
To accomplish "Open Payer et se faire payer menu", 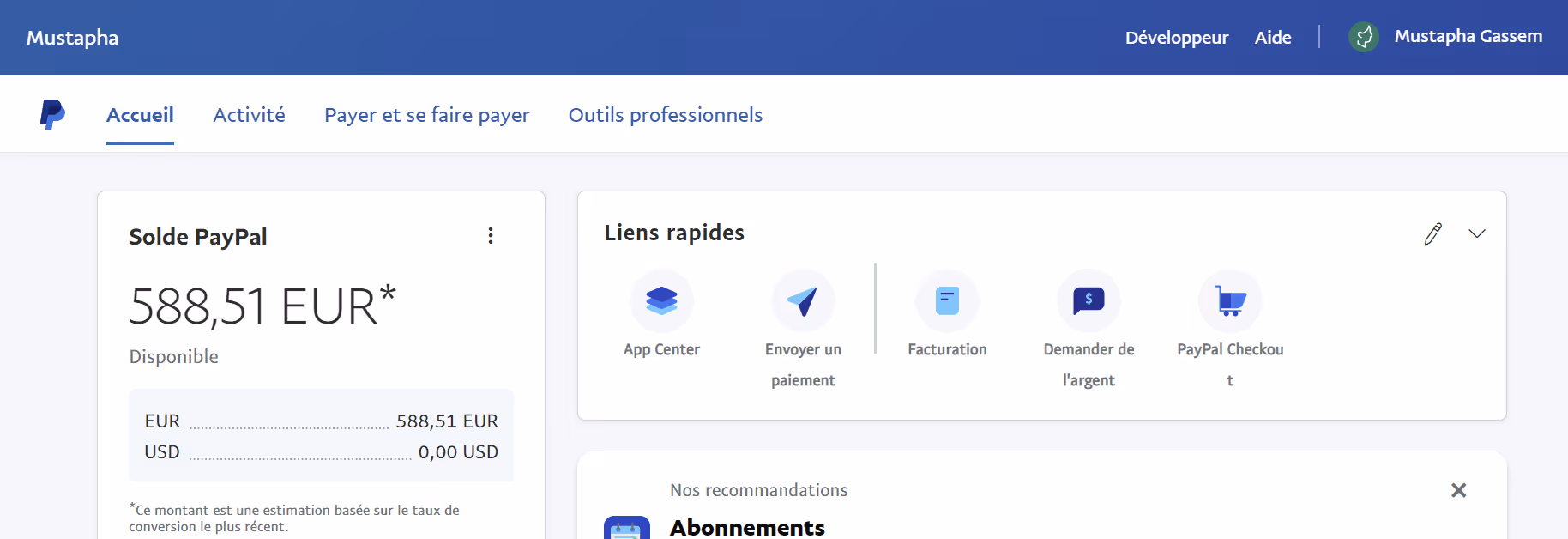I will (x=427, y=115).
